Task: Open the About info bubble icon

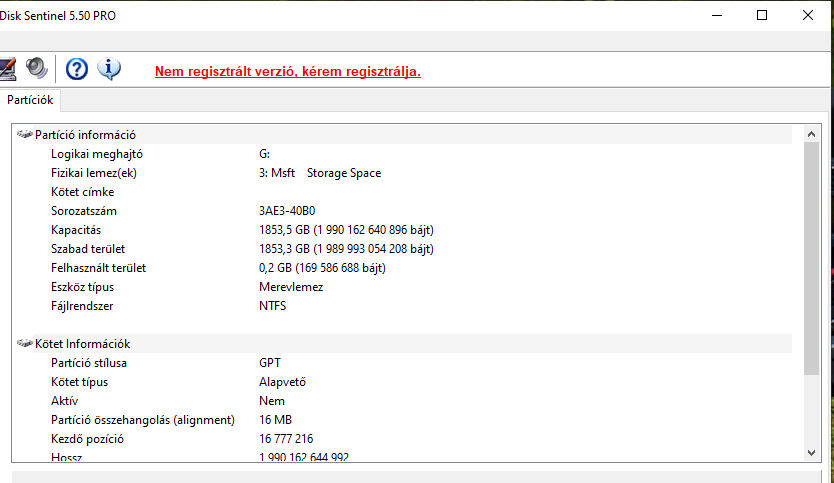Action: pos(109,69)
